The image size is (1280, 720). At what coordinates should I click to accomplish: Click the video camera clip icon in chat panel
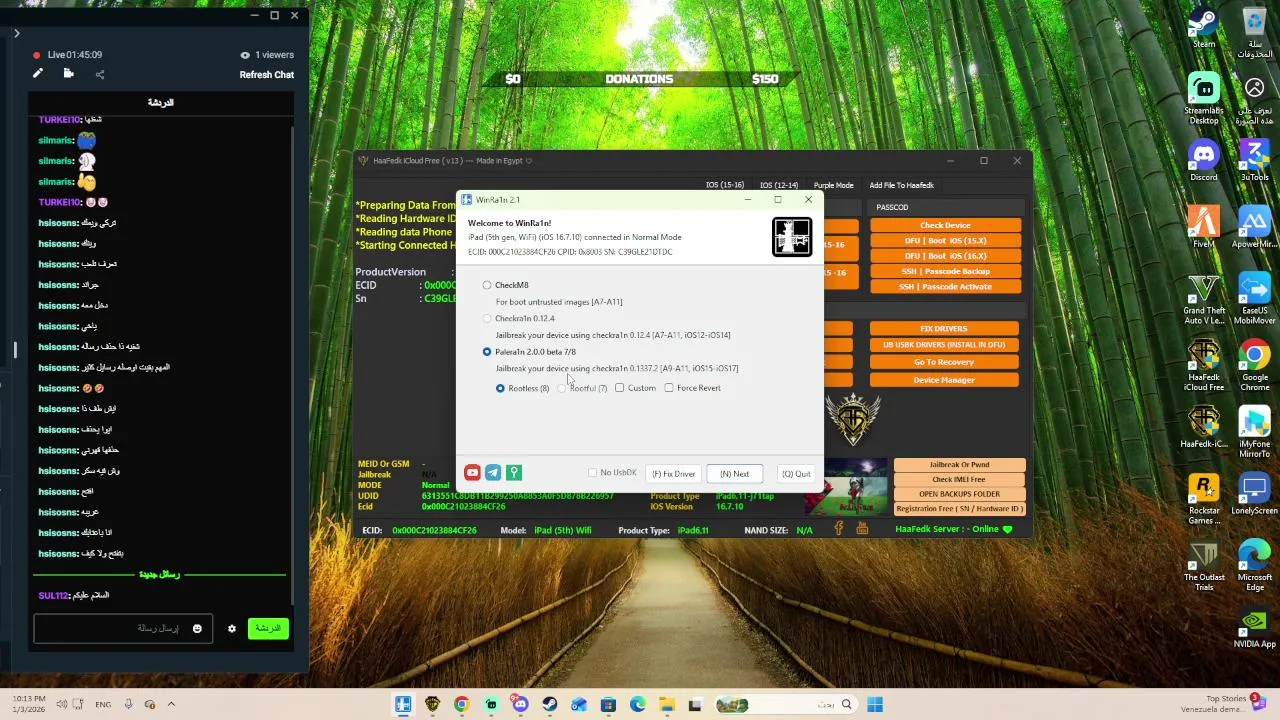click(68, 73)
